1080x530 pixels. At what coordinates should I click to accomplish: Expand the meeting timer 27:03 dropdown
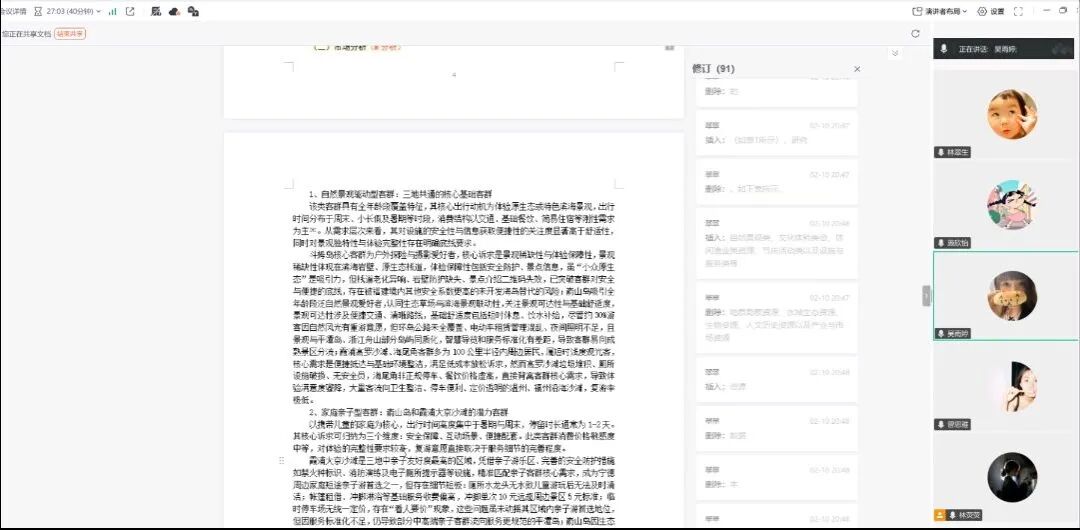coord(98,11)
